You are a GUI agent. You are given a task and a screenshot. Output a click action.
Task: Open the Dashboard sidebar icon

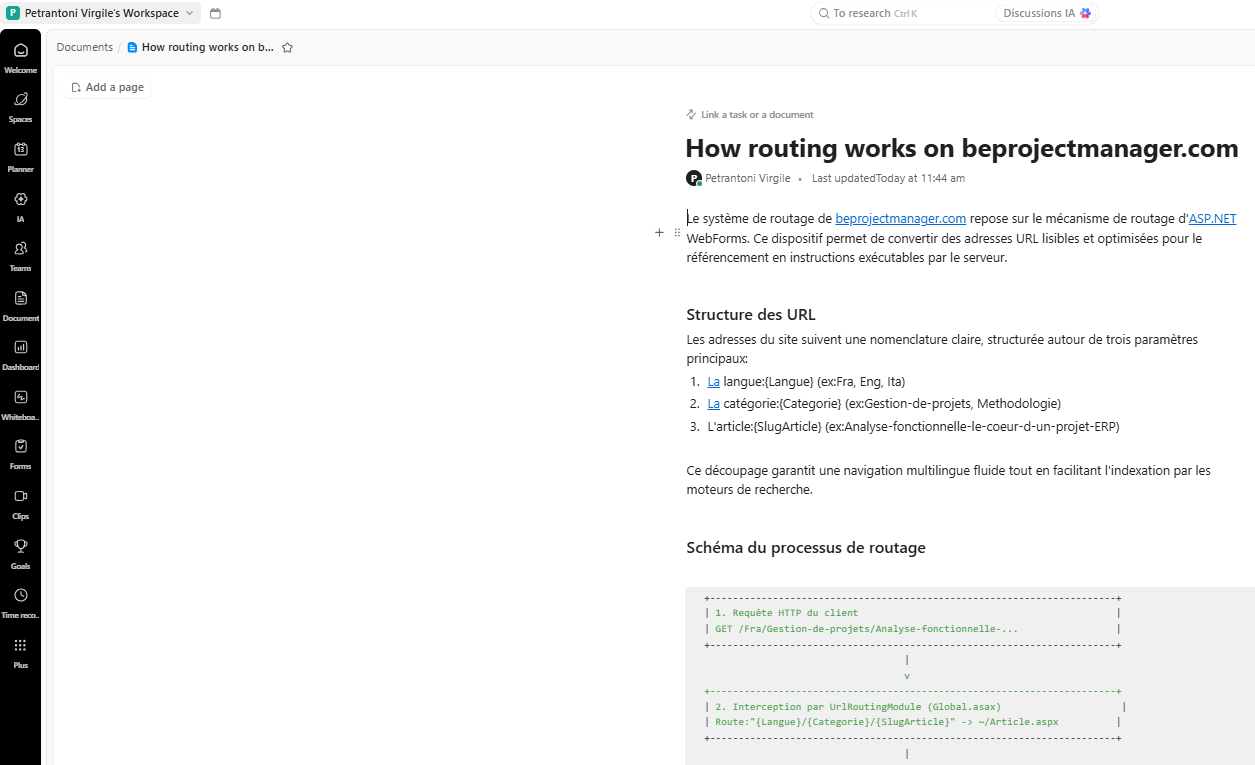pyautogui.click(x=20, y=347)
